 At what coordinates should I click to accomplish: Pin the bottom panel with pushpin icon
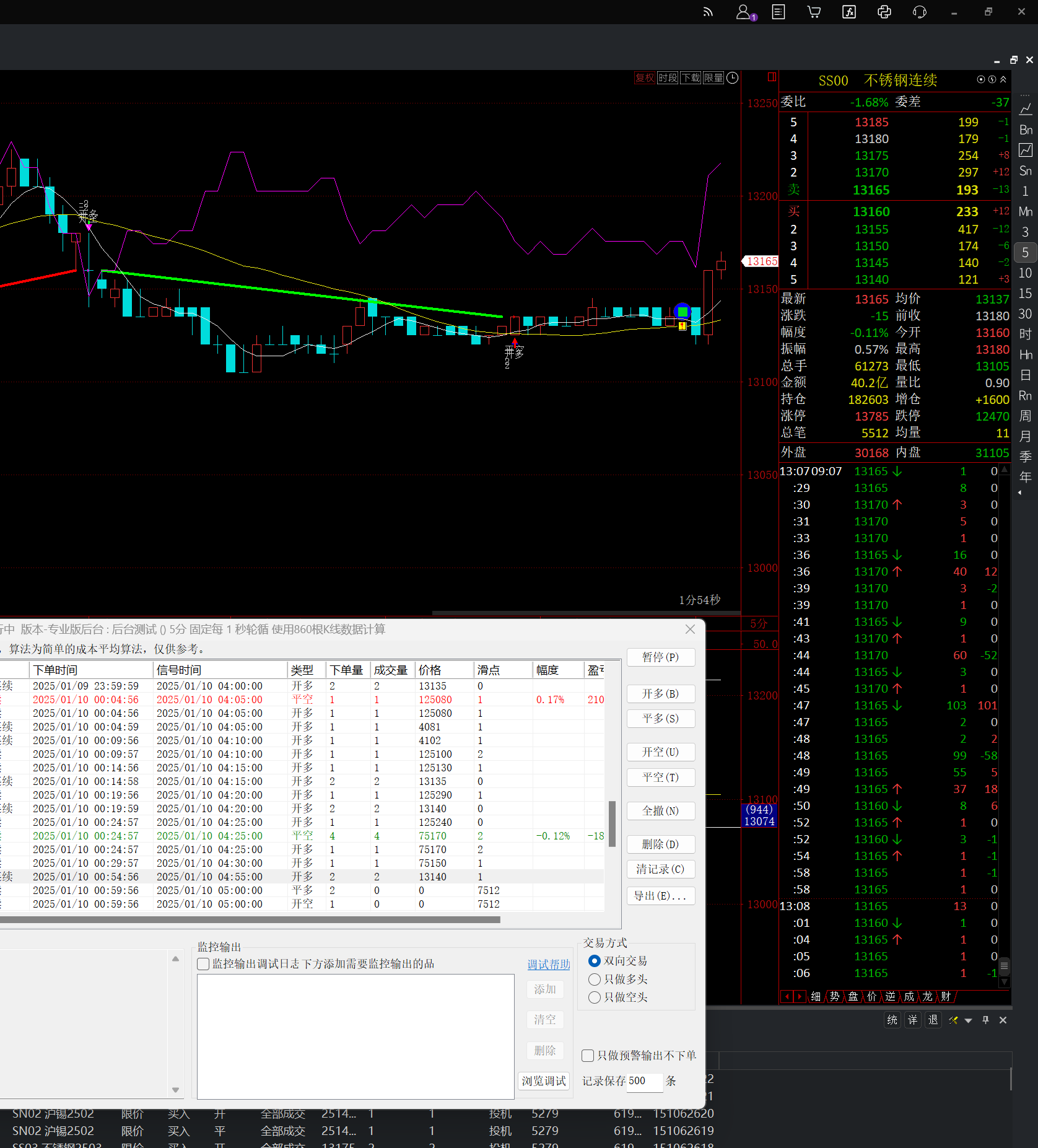coord(985,1020)
